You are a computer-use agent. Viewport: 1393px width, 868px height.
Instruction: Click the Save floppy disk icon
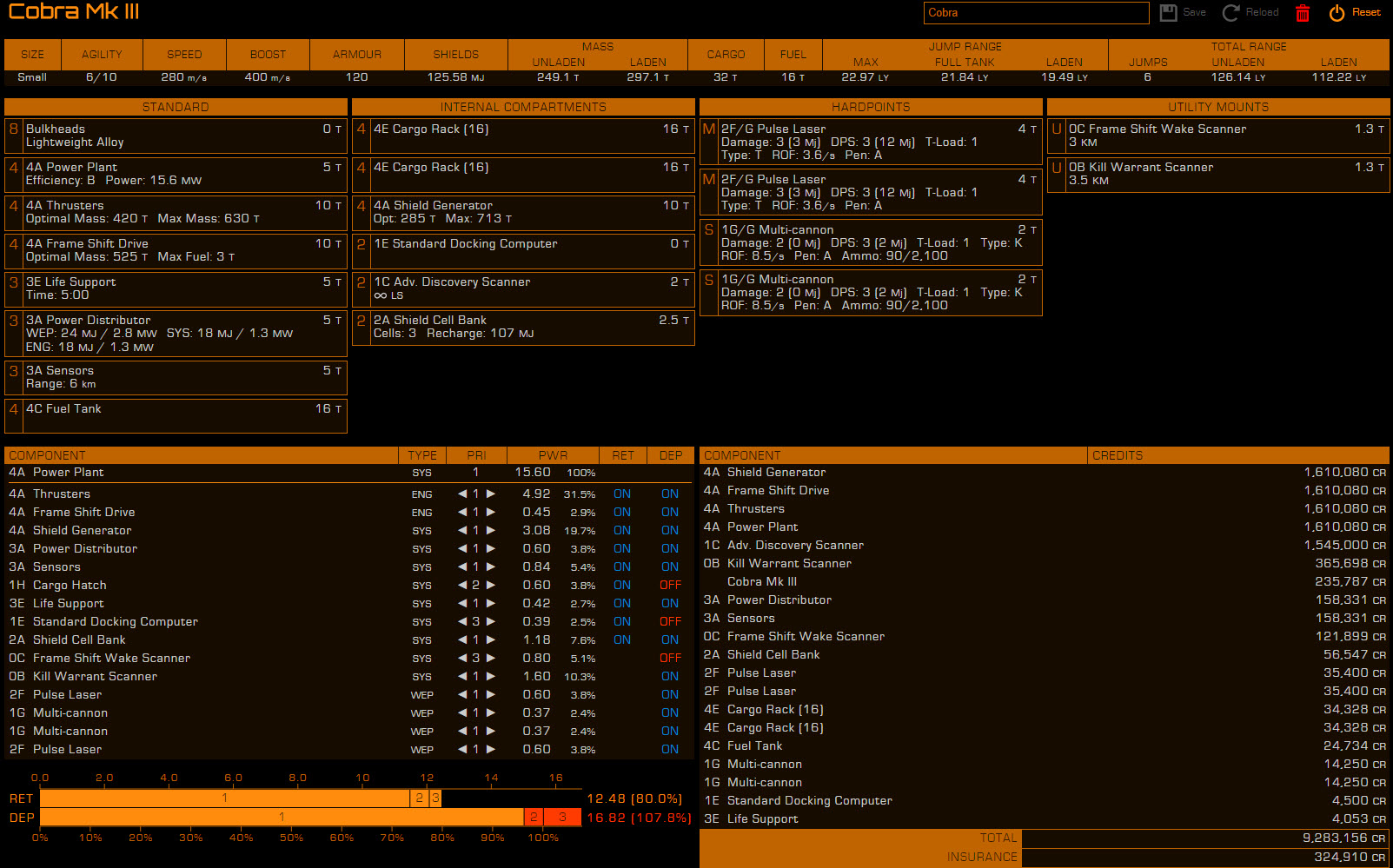(x=1169, y=12)
